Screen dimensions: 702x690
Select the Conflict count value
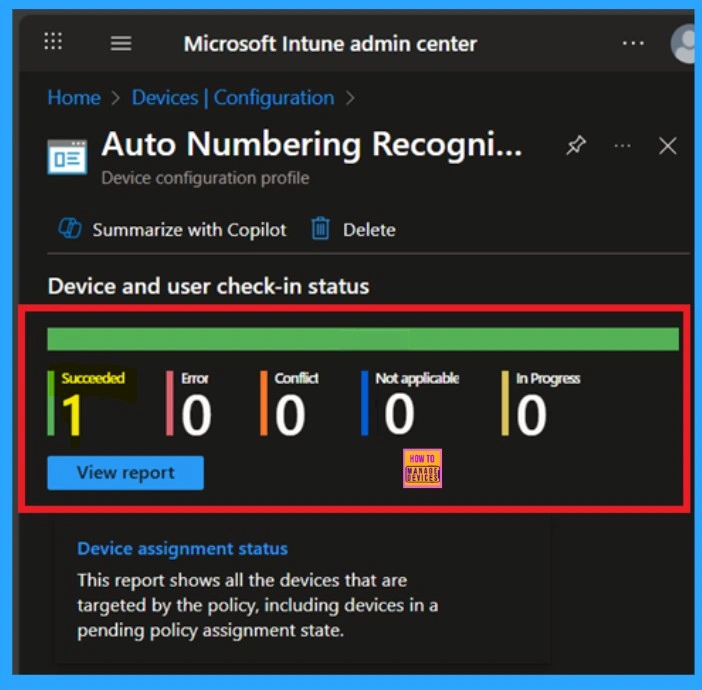click(x=290, y=415)
